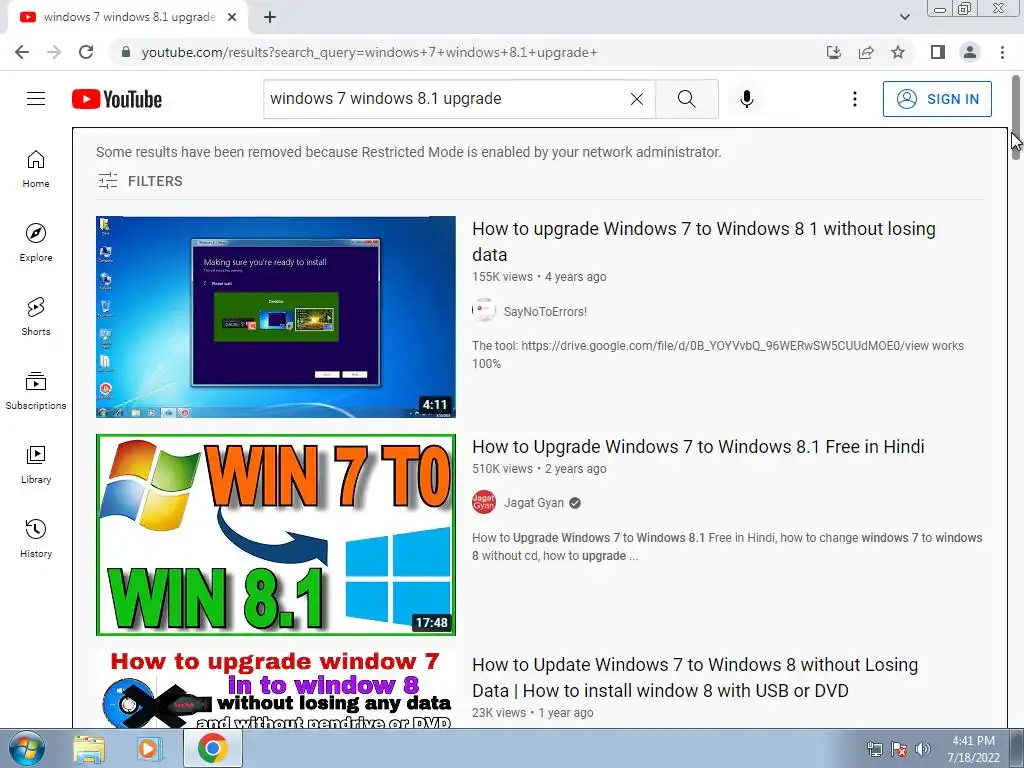Screen dimensions: 1024x768
Task: Click the address bar URL
Action: click(x=370, y=52)
